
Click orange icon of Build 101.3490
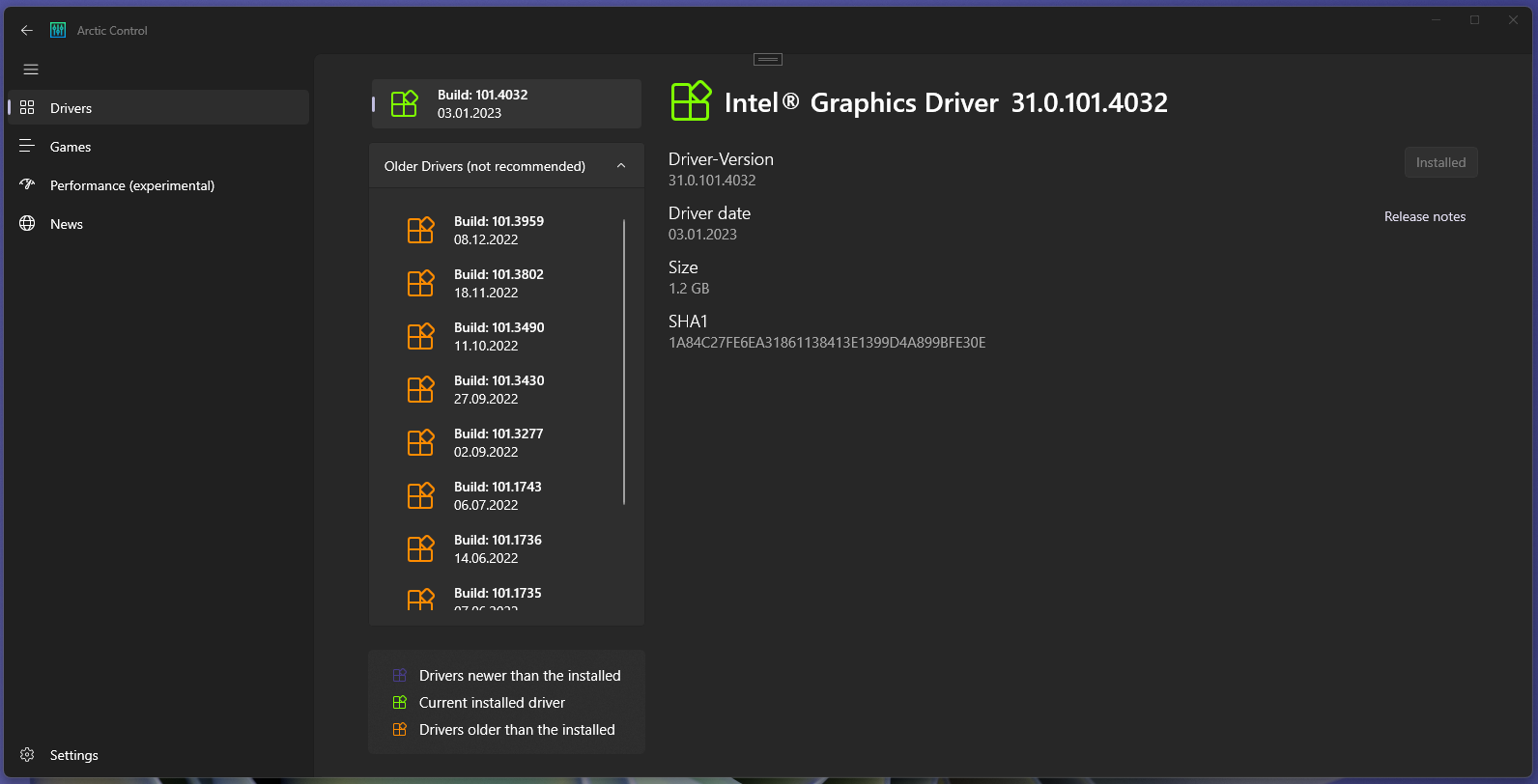(x=420, y=336)
